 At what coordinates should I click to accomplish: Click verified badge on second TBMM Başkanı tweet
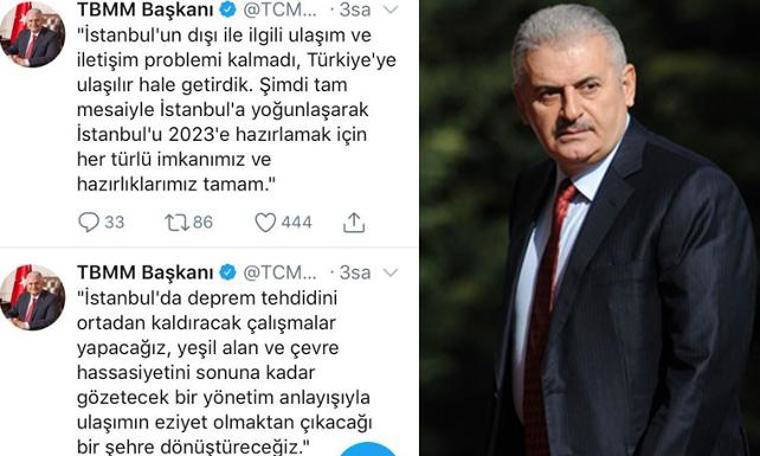(x=228, y=272)
